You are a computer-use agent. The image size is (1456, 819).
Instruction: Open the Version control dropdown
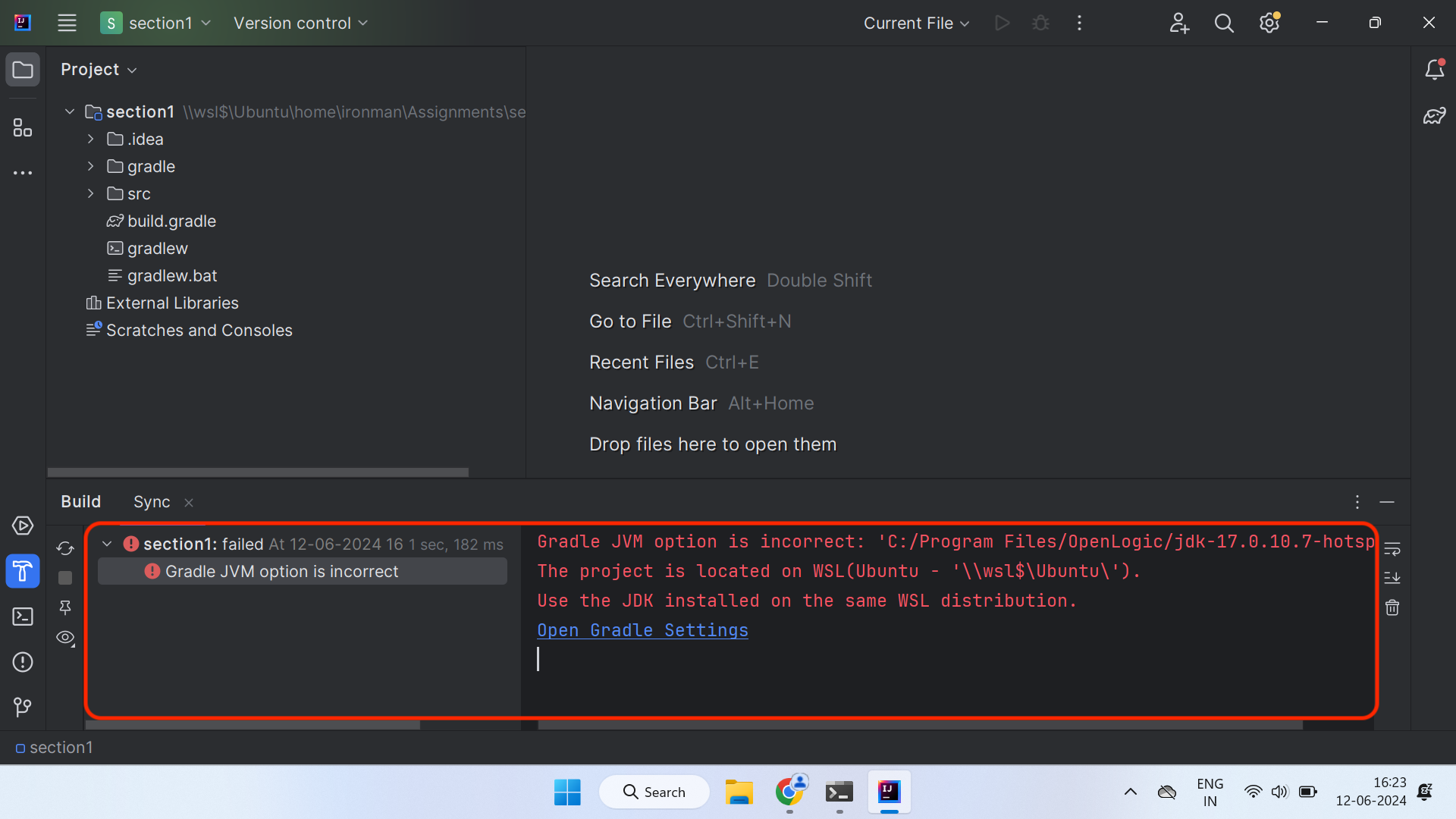pyautogui.click(x=300, y=23)
